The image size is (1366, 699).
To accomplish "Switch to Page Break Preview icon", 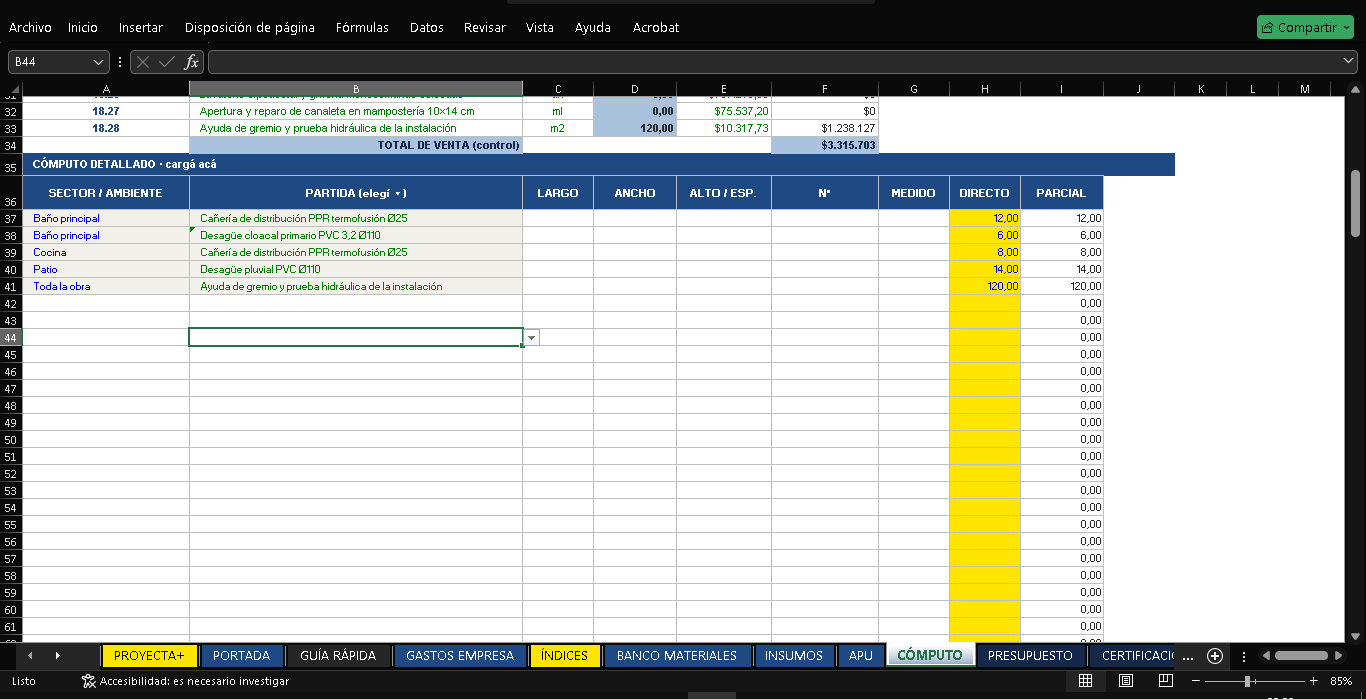I will [x=1166, y=681].
